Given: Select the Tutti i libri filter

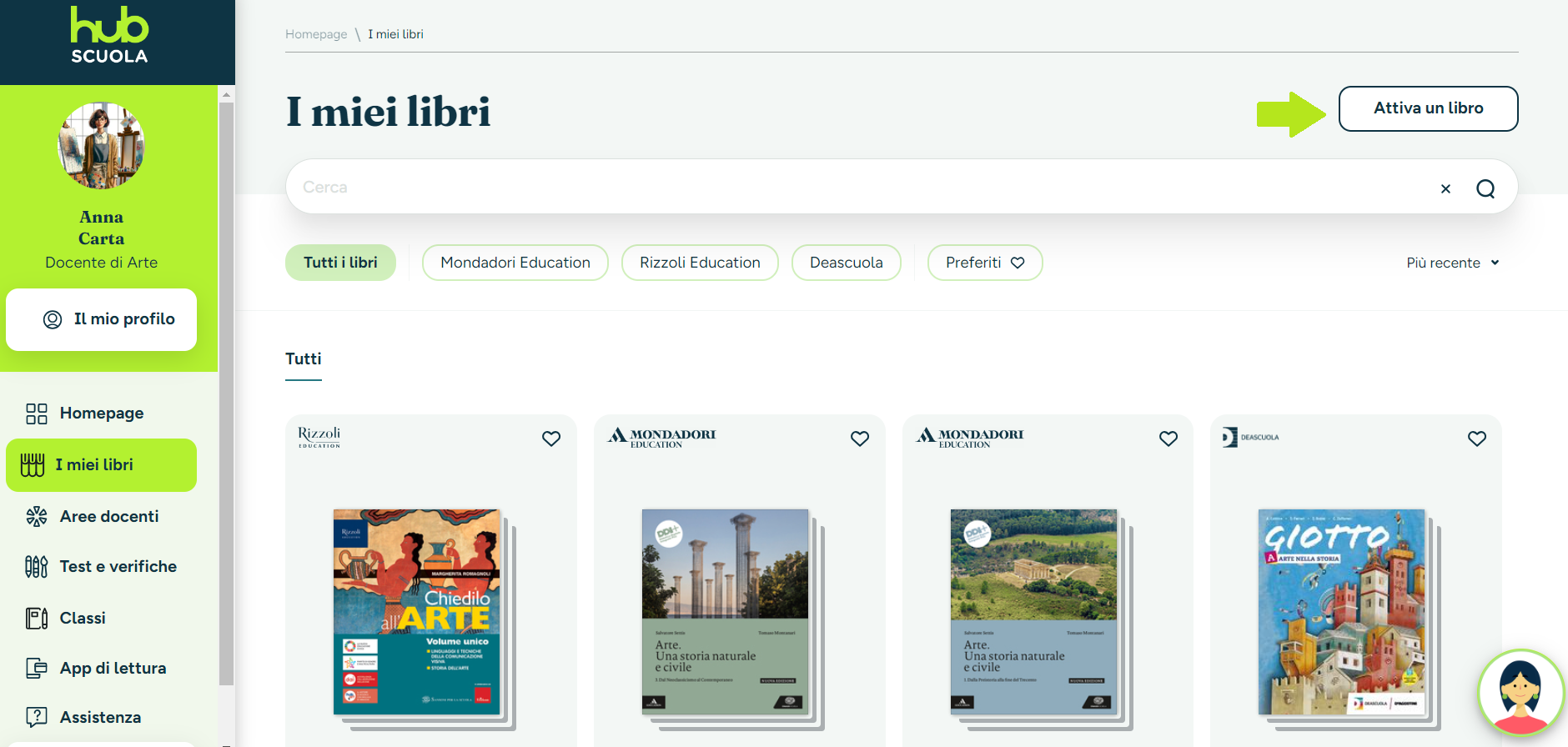Looking at the screenshot, I should click(340, 263).
